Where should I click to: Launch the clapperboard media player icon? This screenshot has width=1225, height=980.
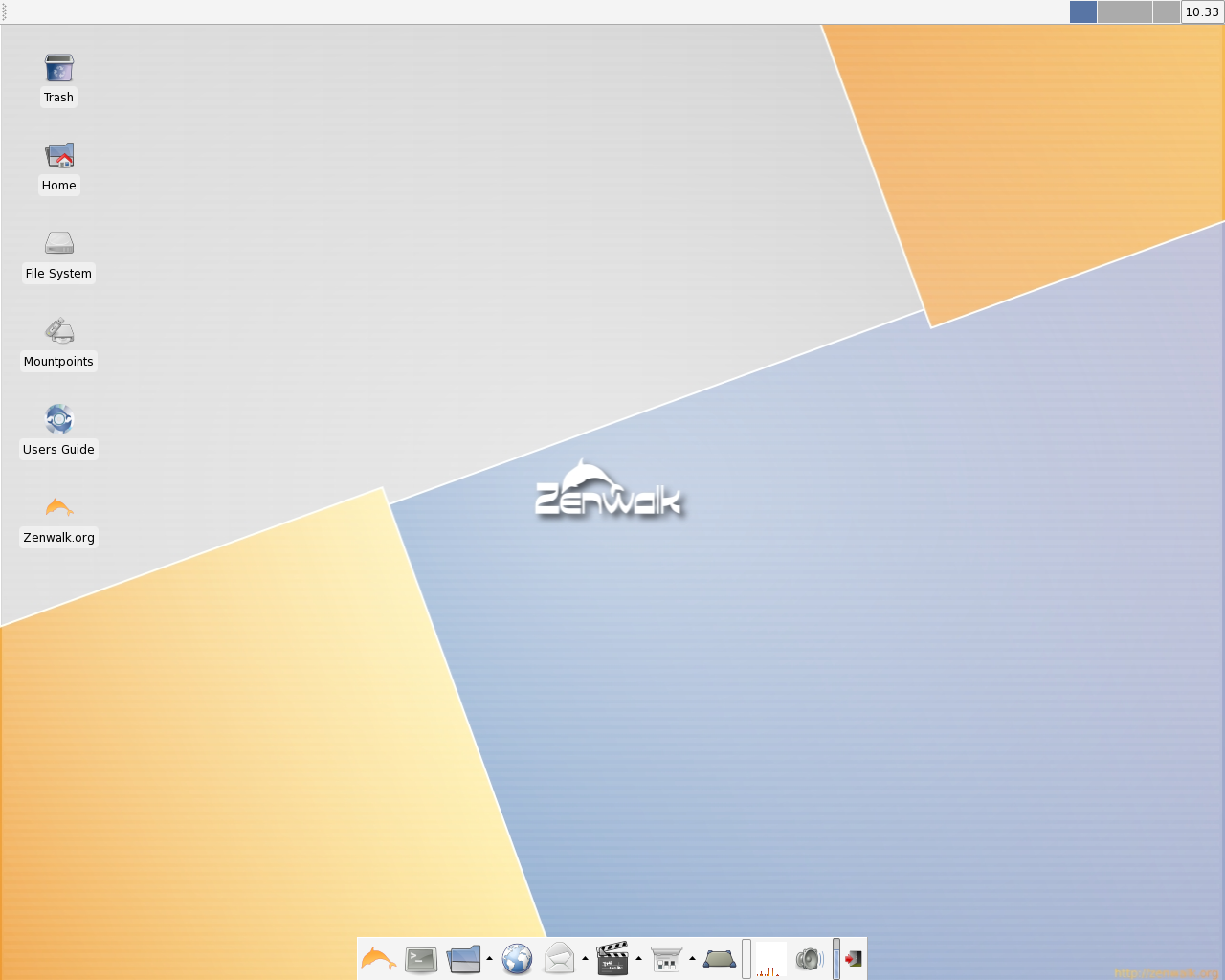pos(612,958)
